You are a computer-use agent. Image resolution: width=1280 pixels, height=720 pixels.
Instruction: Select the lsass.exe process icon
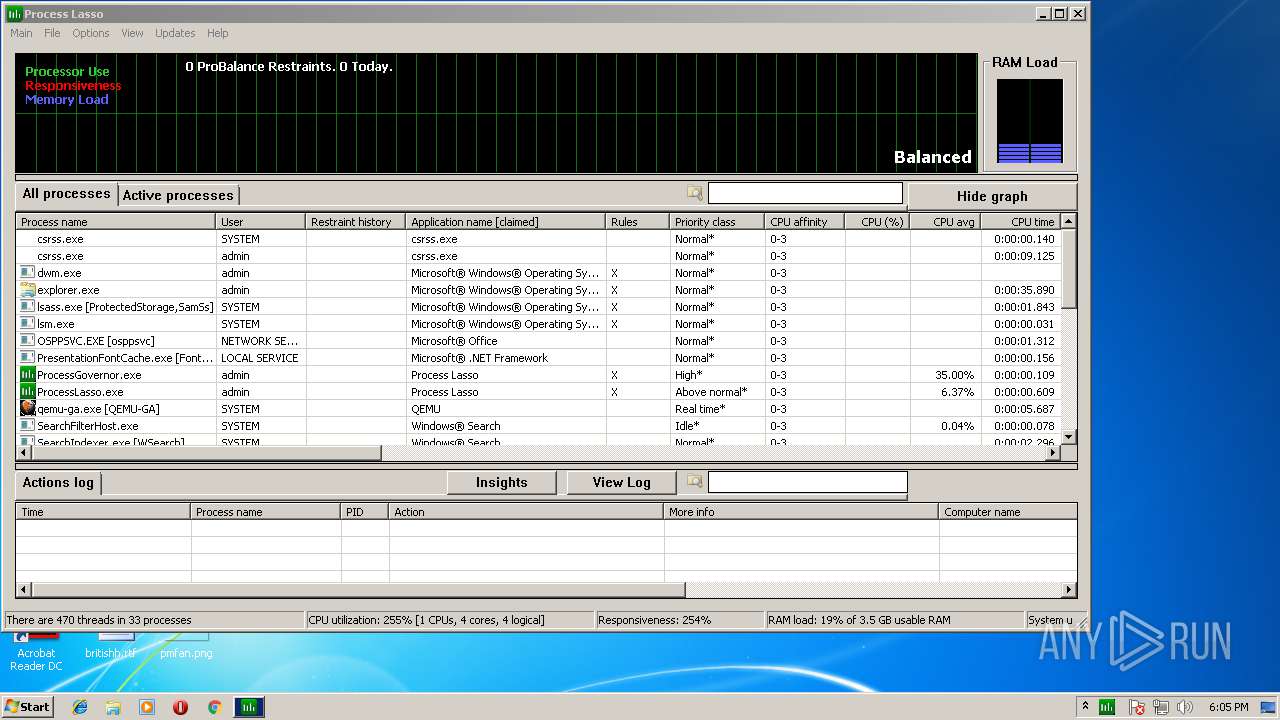click(x=27, y=307)
